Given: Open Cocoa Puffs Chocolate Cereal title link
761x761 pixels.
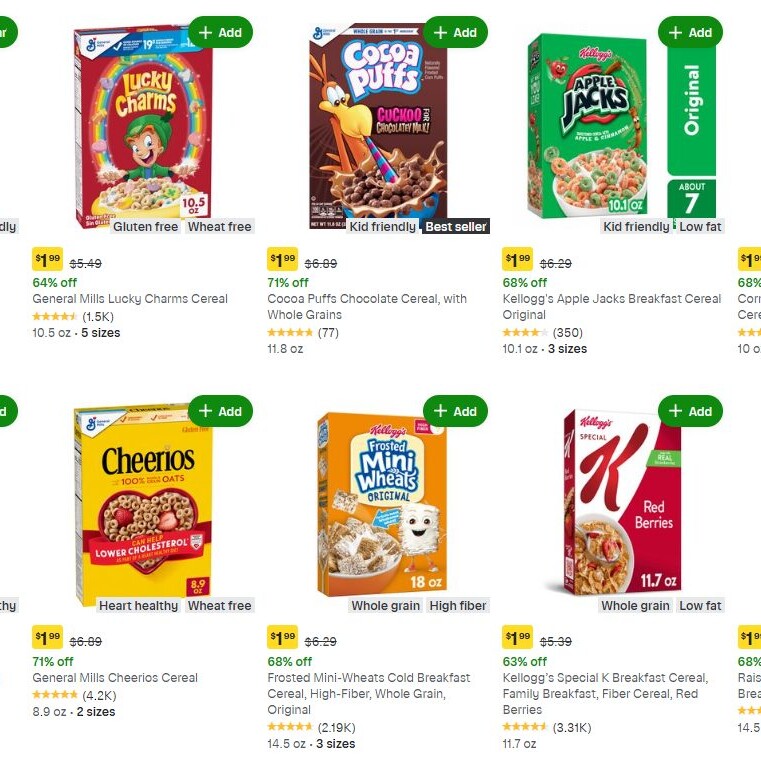Looking at the screenshot, I should pyautogui.click(x=366, y=299).
